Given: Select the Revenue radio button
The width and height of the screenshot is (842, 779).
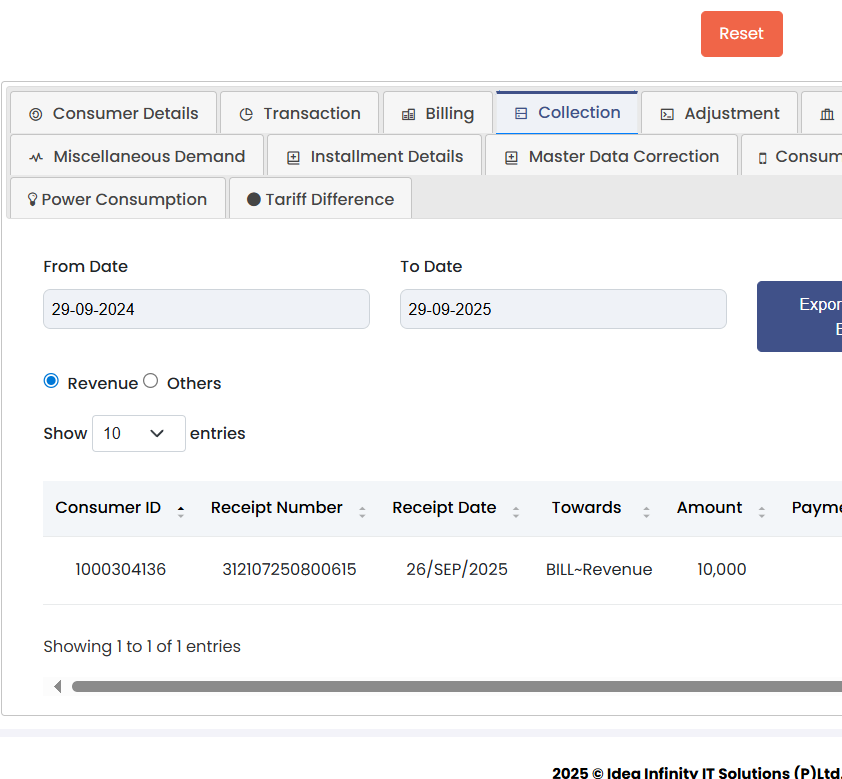Looking at the screenshot, I should pos(51,381).
